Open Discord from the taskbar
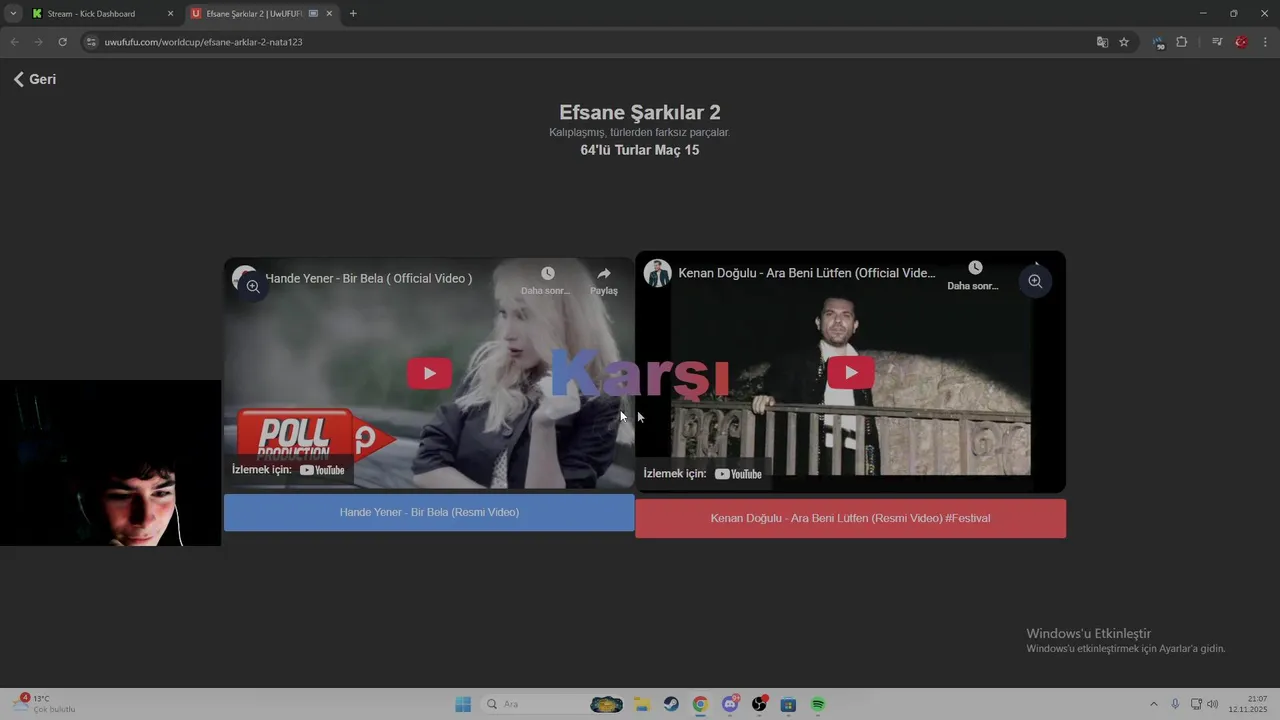The width and height of the screenshot is (1280, 720). coord(730,704)
